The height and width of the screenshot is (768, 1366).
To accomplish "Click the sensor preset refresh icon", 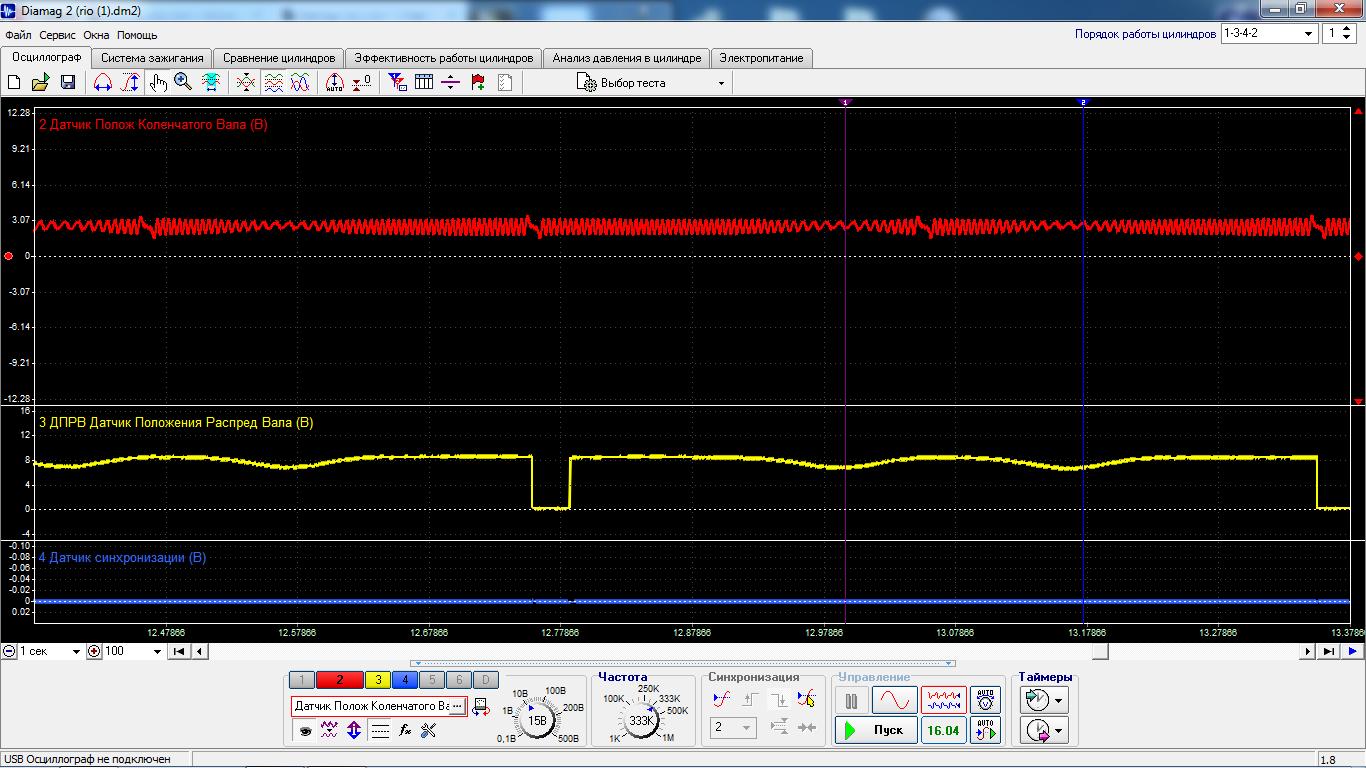I will pyautogui.click(x=481, y=706).
